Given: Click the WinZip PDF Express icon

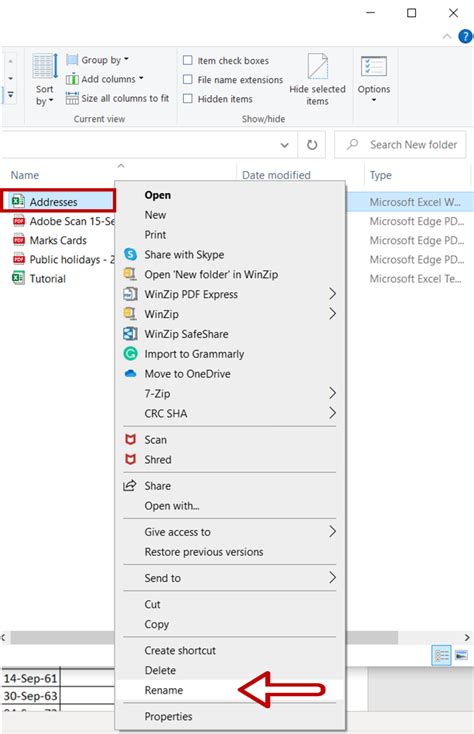Looking at the screenshot, I should point(130,294).
